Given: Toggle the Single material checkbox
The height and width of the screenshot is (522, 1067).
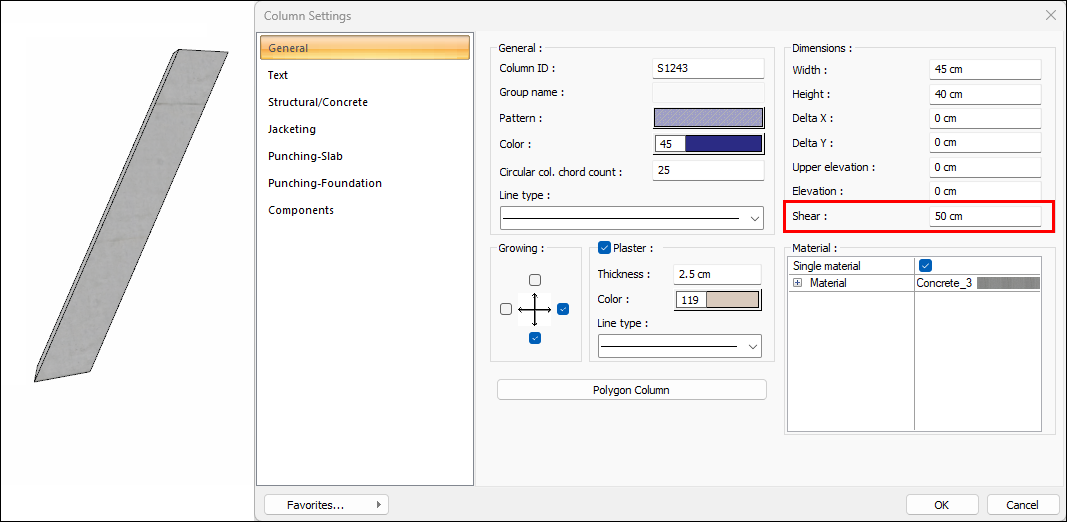Looking at the screenshot, I should click(x=925, y=265).
